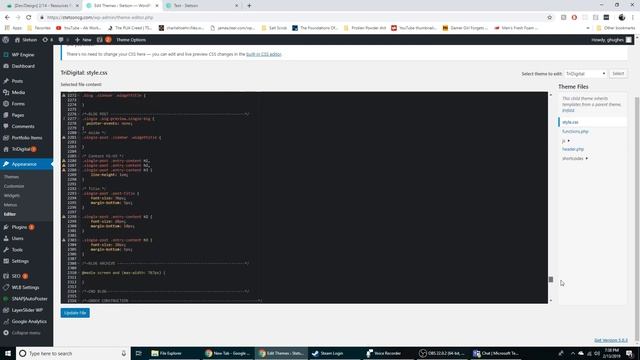Open the Settings menu item

[20, 261]
